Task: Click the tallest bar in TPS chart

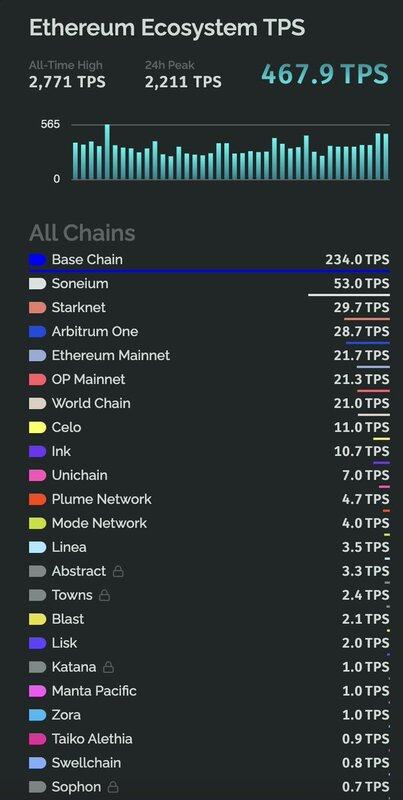Action: tap(107, 152)
